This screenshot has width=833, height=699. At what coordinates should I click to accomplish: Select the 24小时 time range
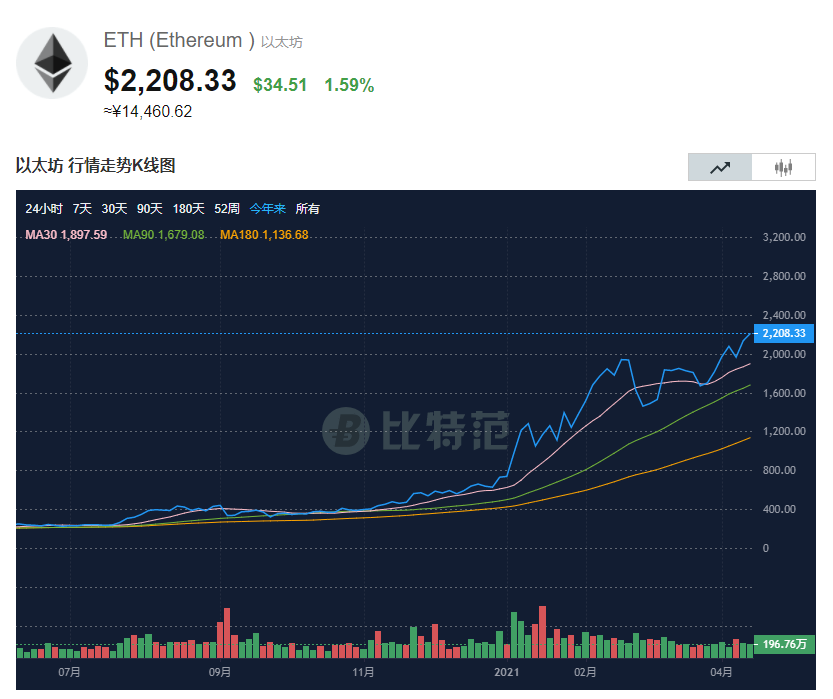click(x=44, y=209)
